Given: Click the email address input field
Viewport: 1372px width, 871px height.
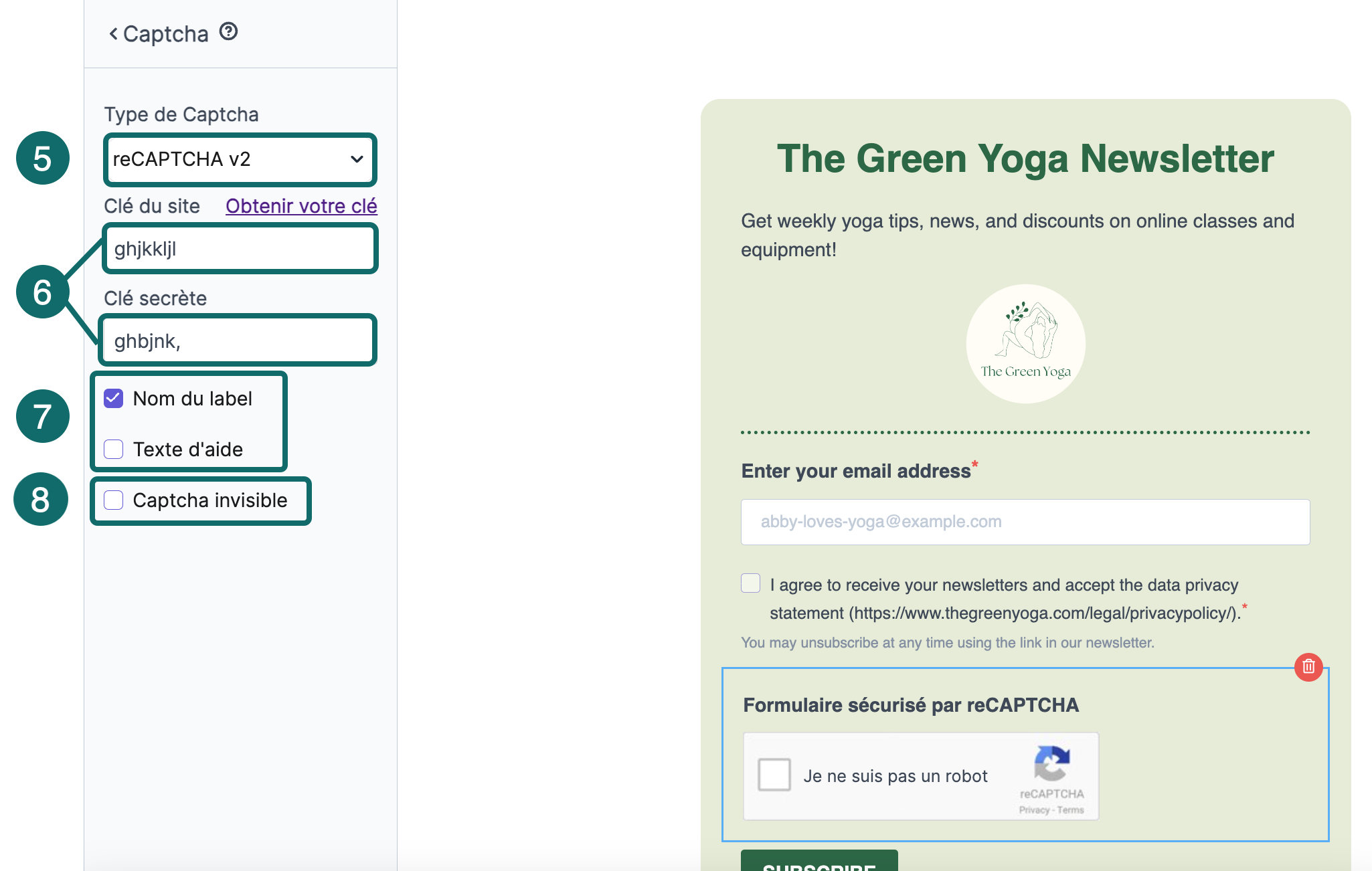Looking at the screenshot, I should point(1025,522).
